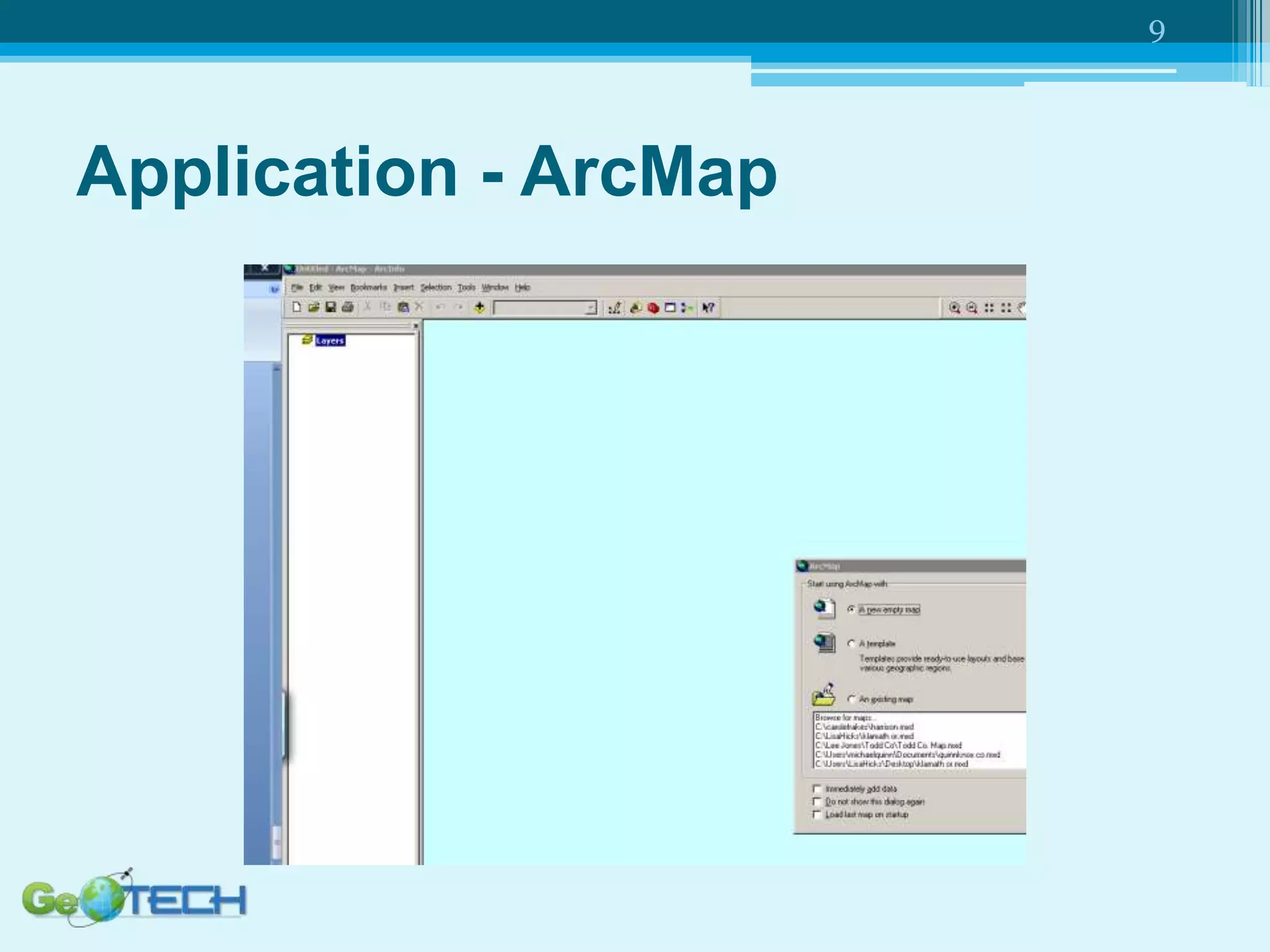Click the Print icon in toolbar
This screenshot has width=1270, height=952.
[x=348, y=307]
